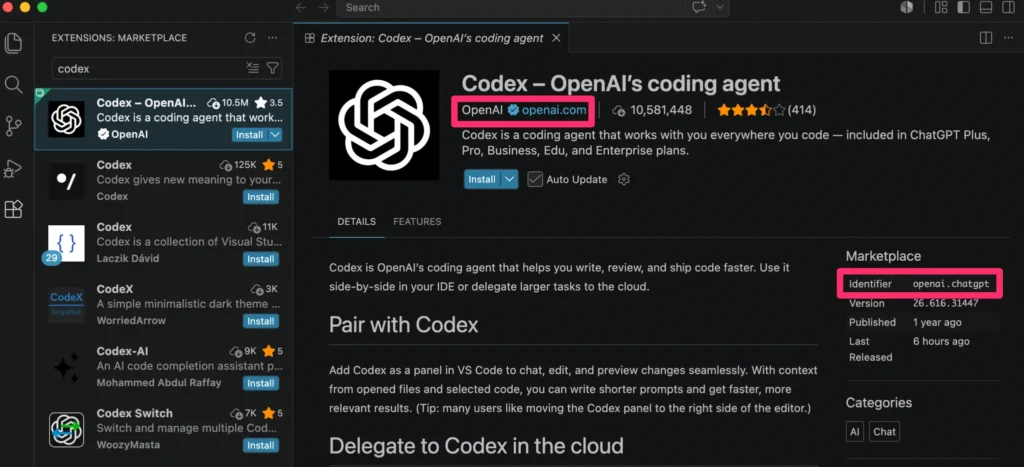Select the CodeX theme list row

point(163,306)
